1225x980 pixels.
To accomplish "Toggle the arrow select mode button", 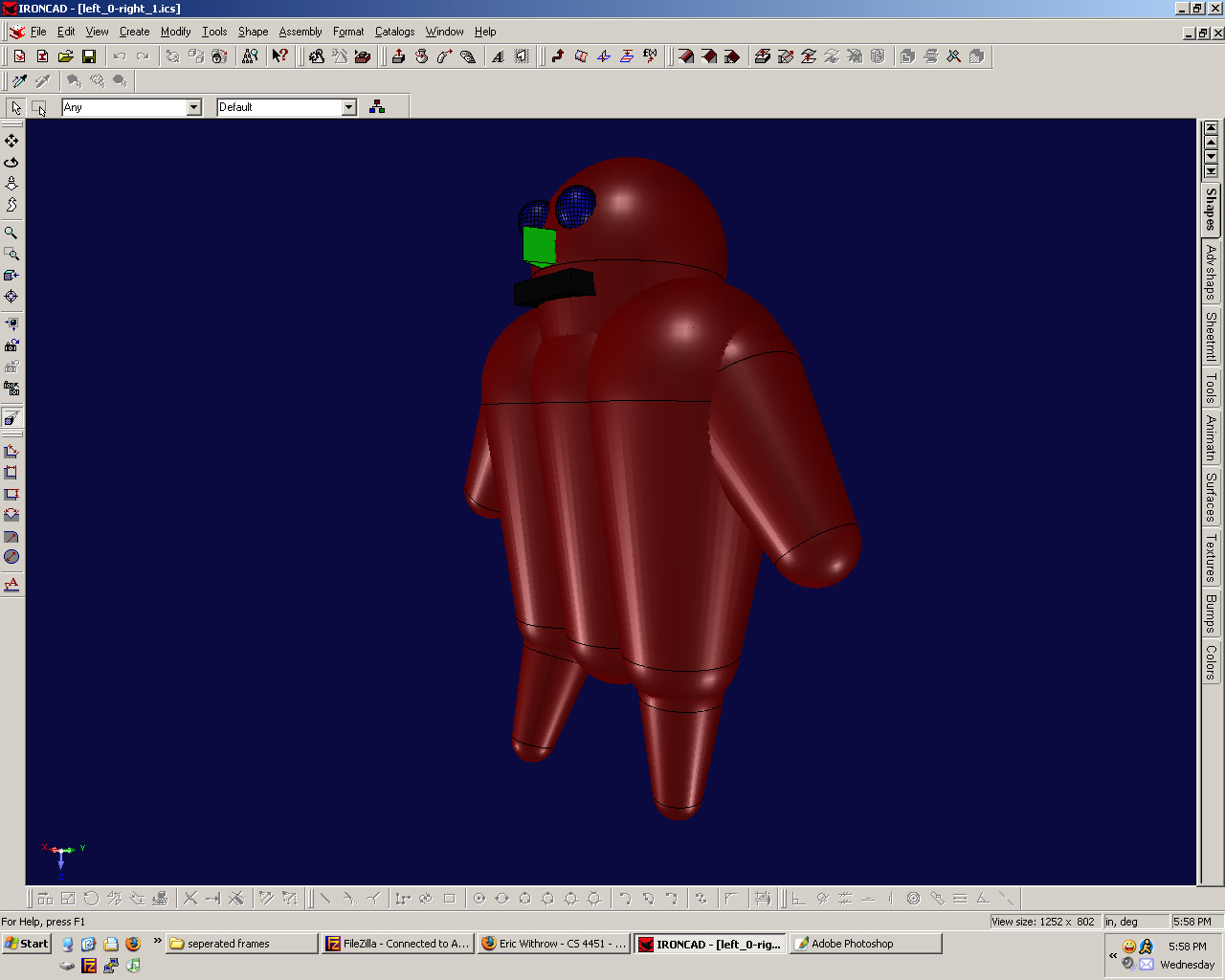I will pos(16,107).
